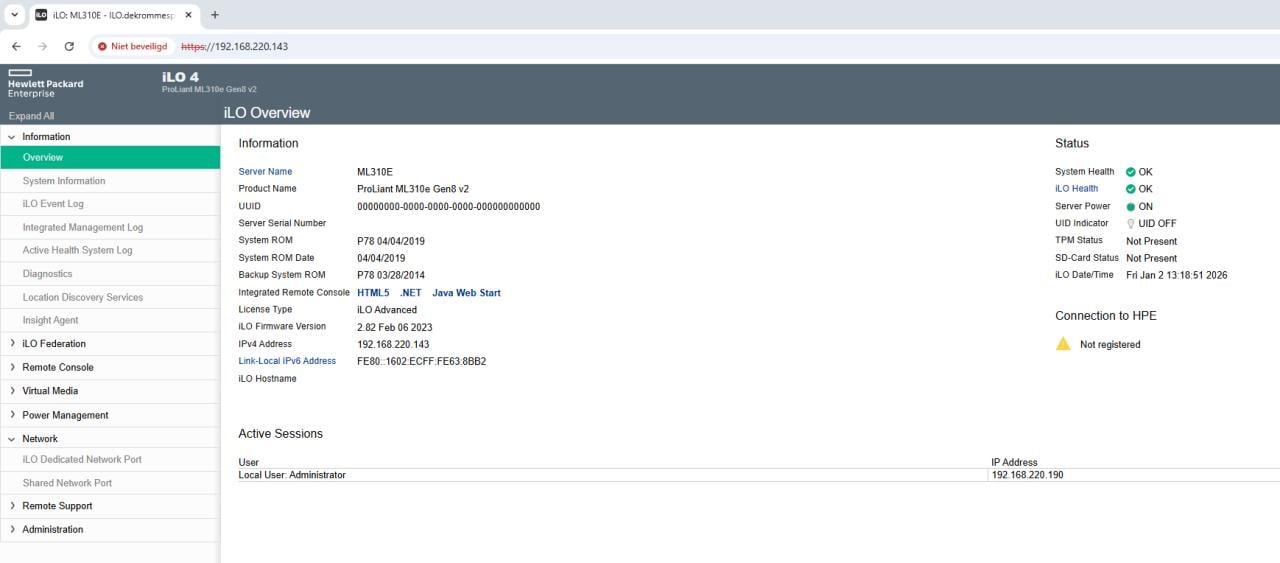The image size is (1280, 563).
Task: Expand the Power Management section
Action: 12,415
